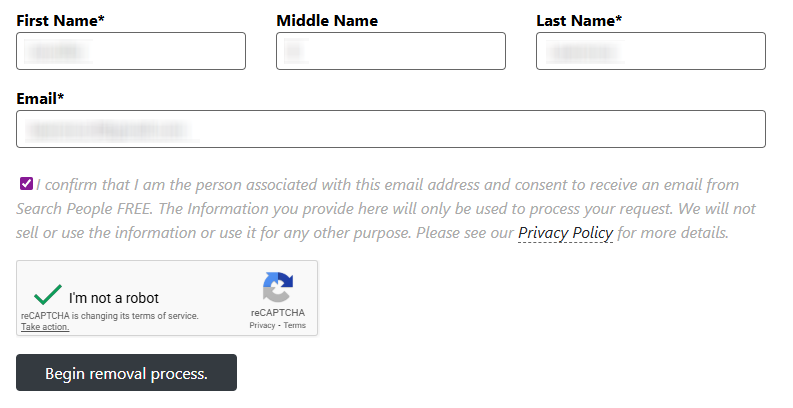Click the Middle Name label

(x=327, y=20)
